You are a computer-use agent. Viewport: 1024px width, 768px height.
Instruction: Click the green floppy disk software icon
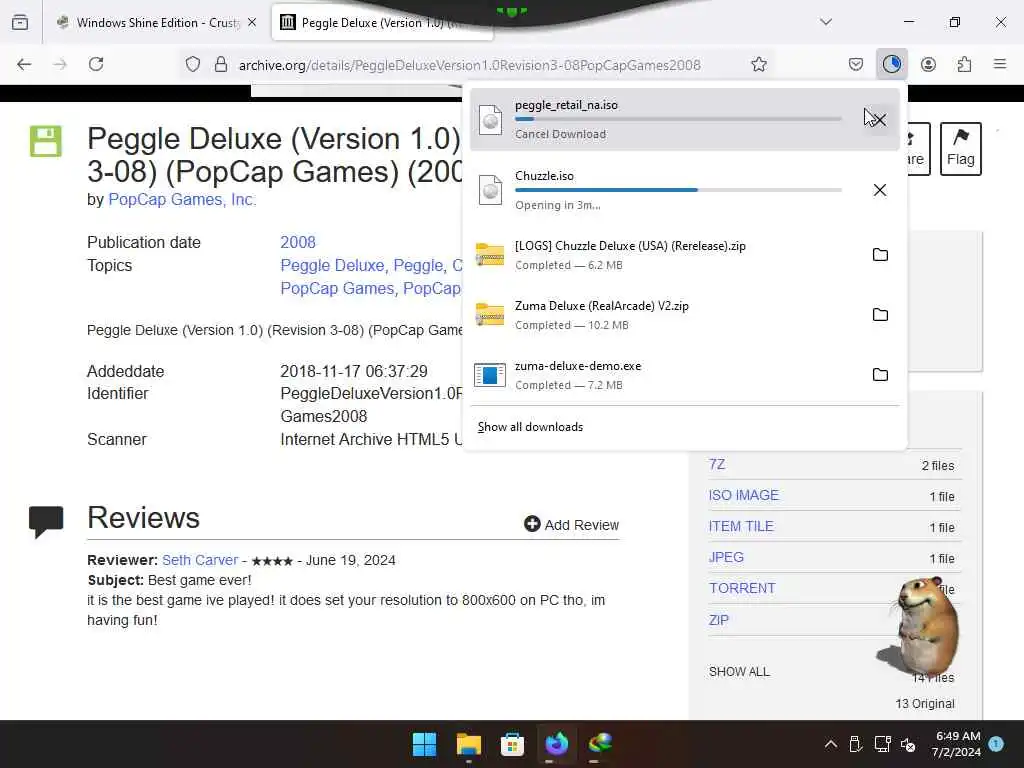(46, 142)
